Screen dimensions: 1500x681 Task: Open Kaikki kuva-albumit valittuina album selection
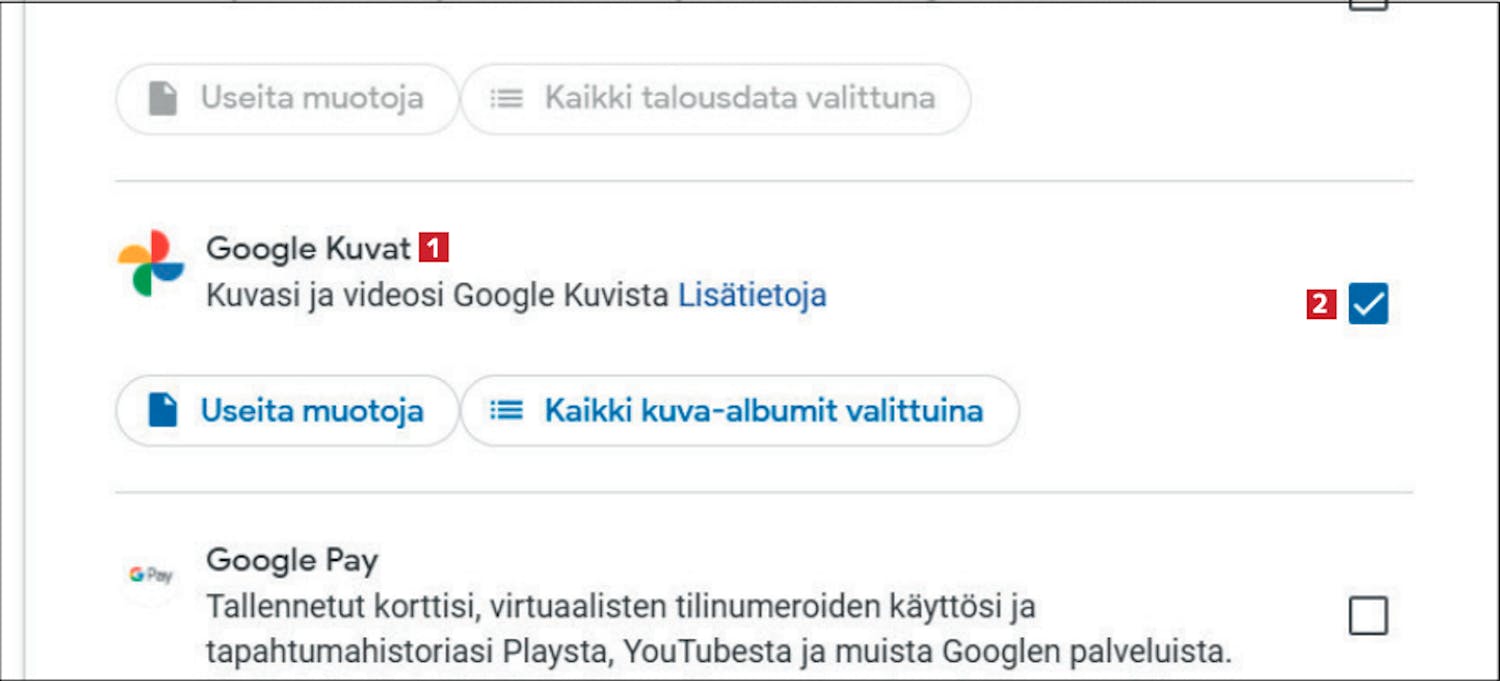740,410
